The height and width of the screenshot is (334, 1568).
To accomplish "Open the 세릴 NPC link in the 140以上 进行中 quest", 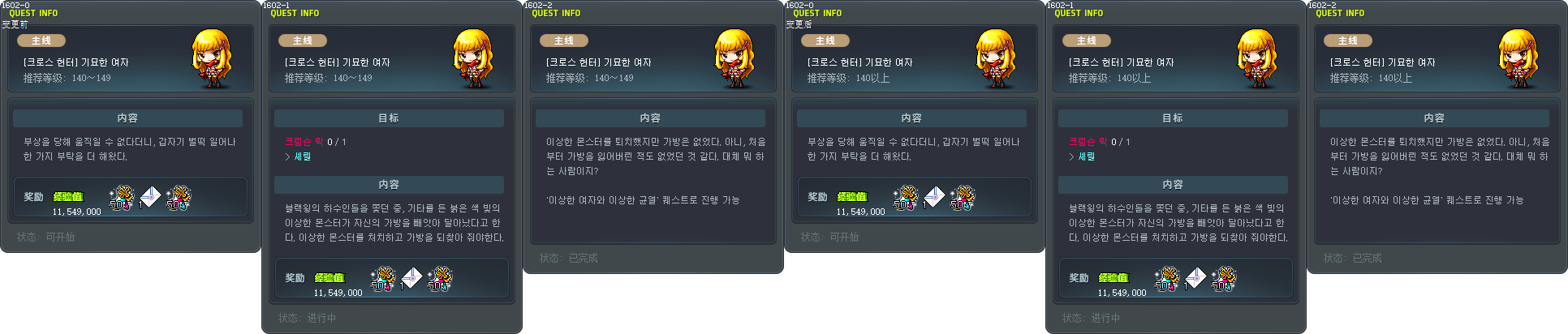I will tap(1086, 156).
